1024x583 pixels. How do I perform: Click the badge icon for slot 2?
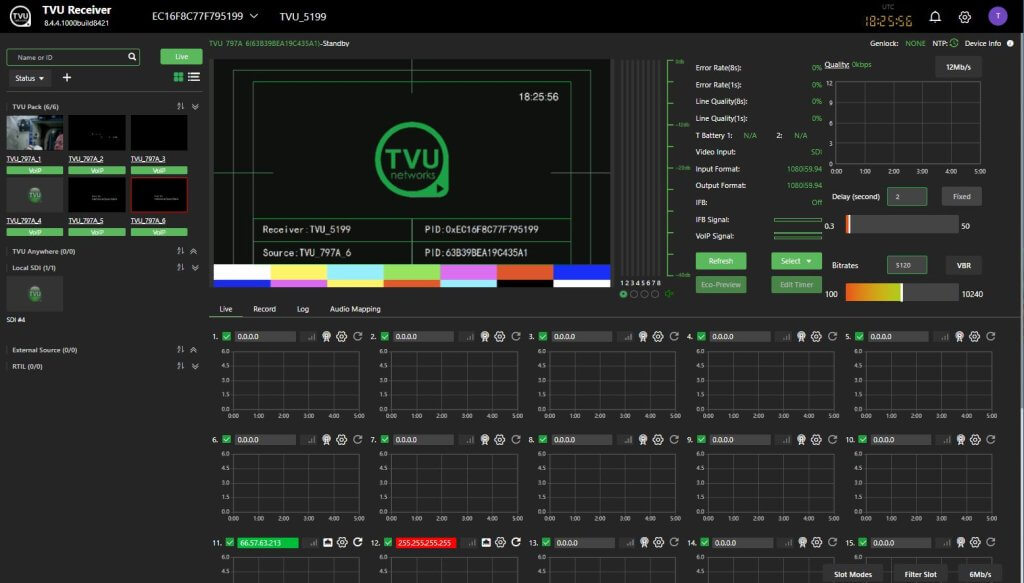pyautogui.click(x=485, y=337)
